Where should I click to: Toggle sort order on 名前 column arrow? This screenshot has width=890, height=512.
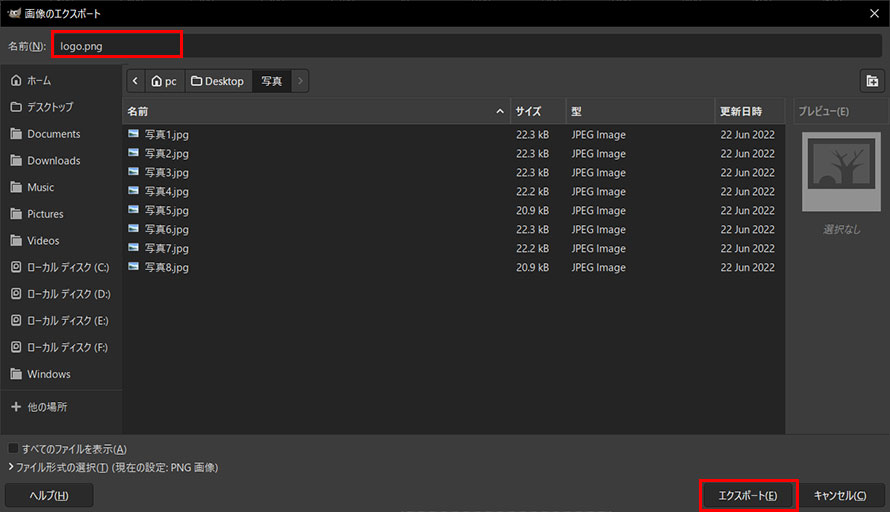point(499,111)
